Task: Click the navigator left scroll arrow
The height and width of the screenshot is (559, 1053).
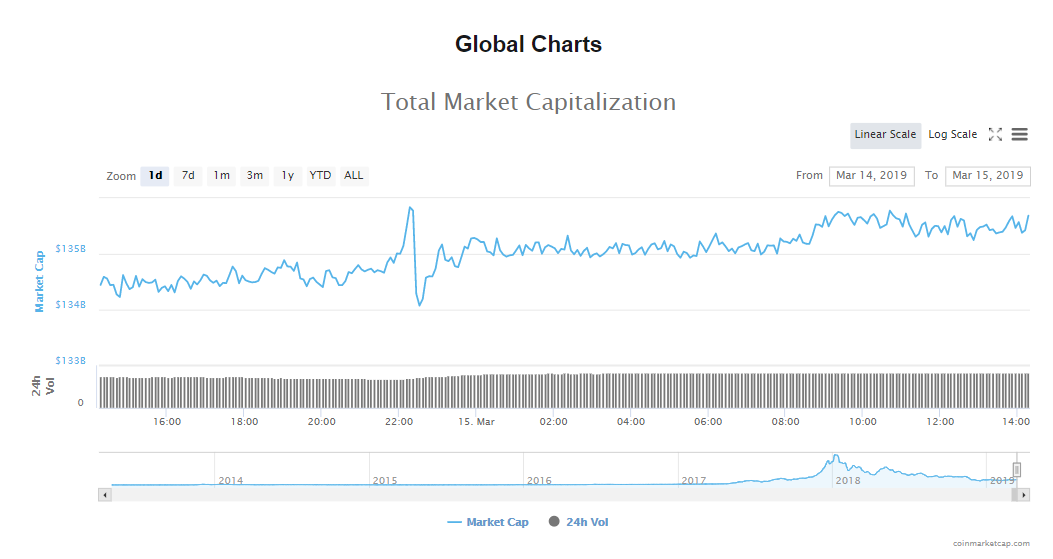Action: [x=104, y=495]
